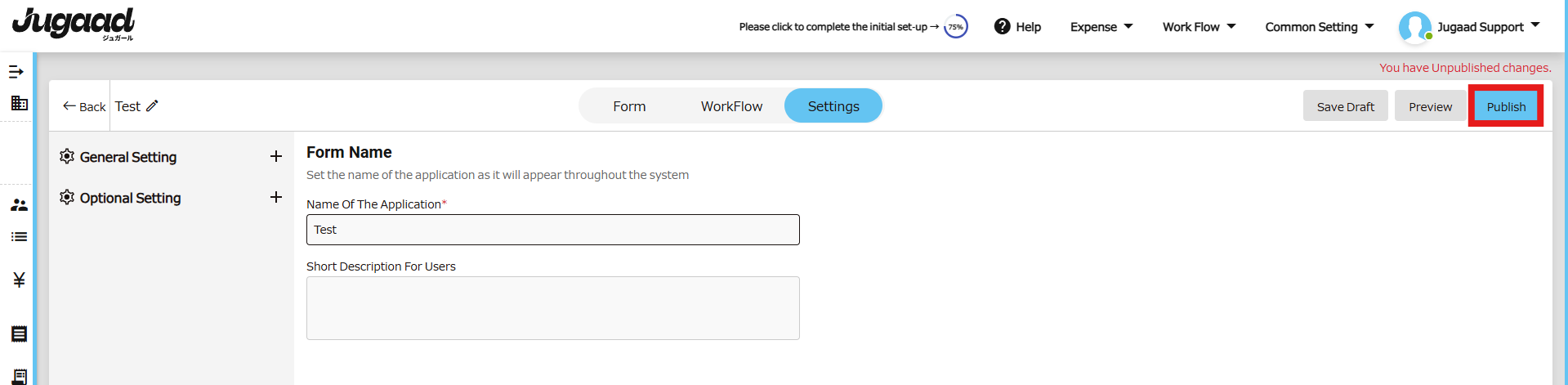Open the Work Flow dropdown menu
Screen dimensions: 1568x385
(x=1199, y=27)
